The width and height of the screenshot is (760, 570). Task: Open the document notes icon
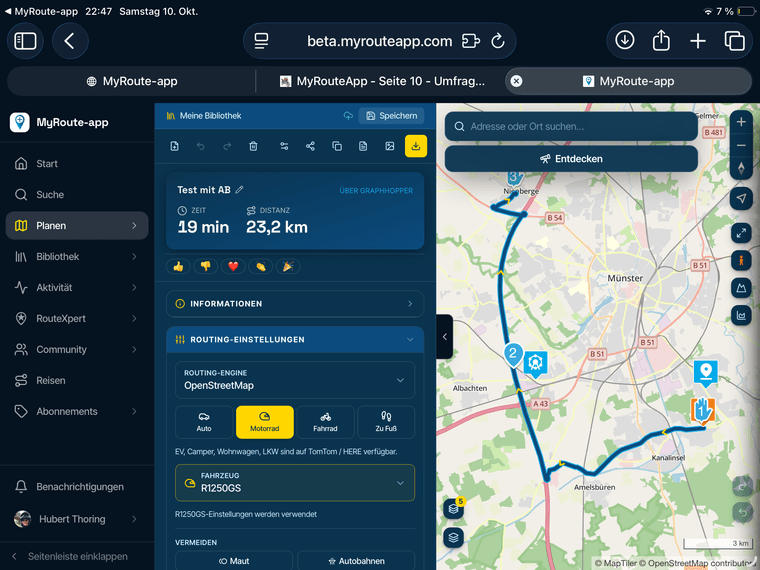(363, 146)
